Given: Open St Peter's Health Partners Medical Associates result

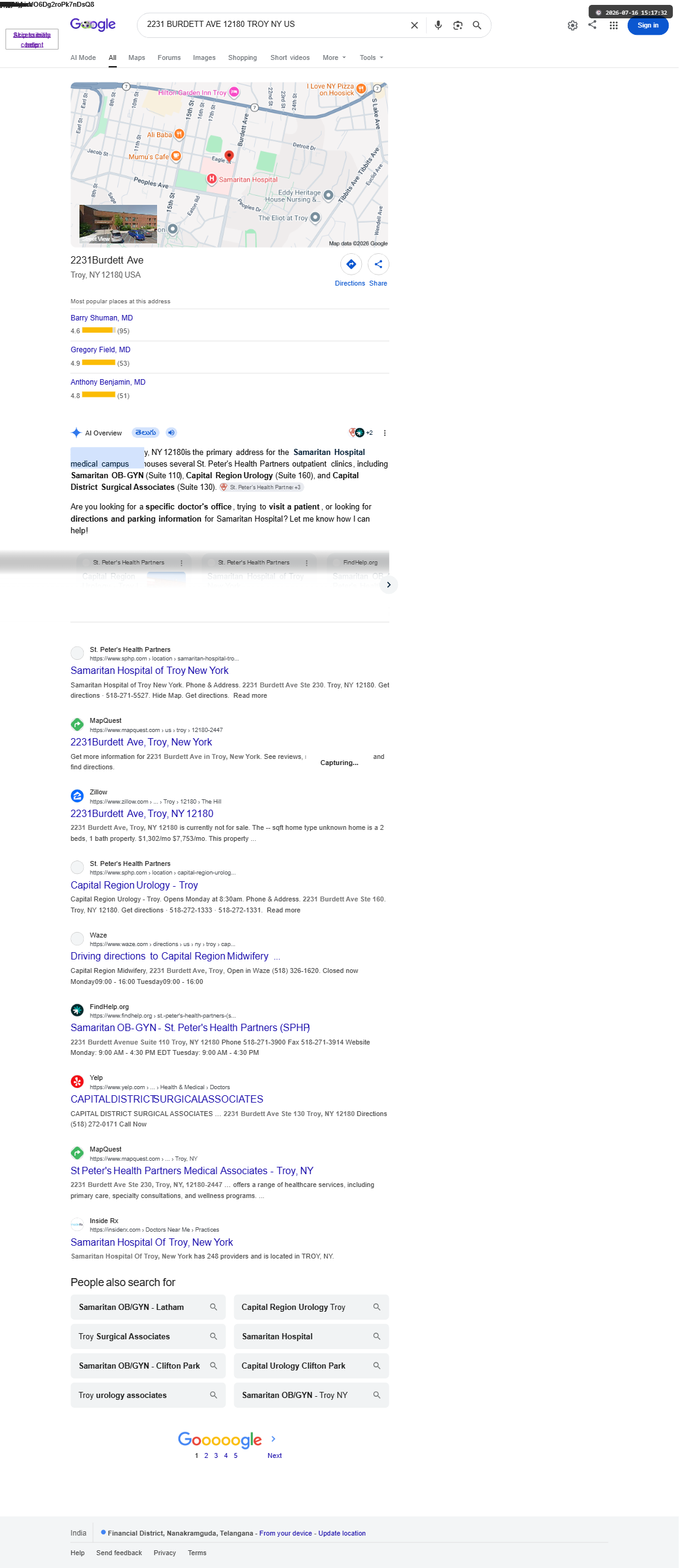Looking at the screenshot, I should 192,1171.
